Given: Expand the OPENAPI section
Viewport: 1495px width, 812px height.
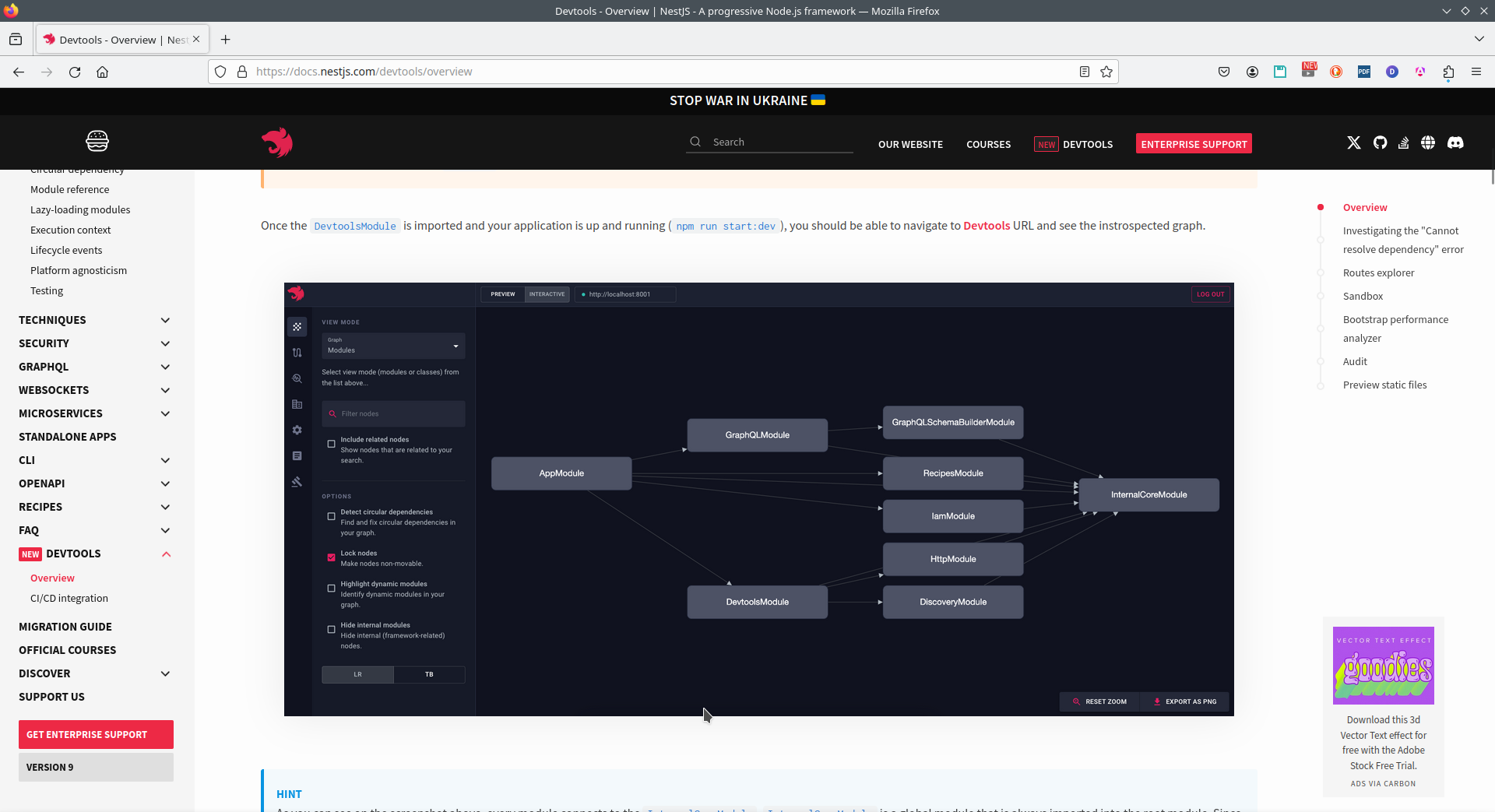Looking at the screenshot, I should click(x=165, y=483).
